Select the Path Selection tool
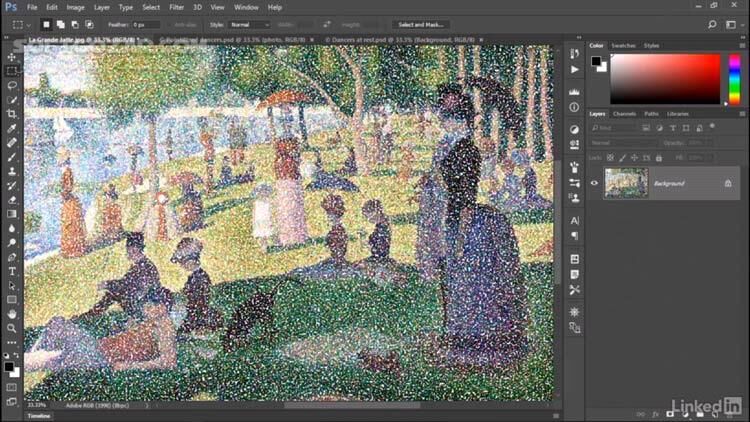Screen dimensions: 750x422 (12, 286)
